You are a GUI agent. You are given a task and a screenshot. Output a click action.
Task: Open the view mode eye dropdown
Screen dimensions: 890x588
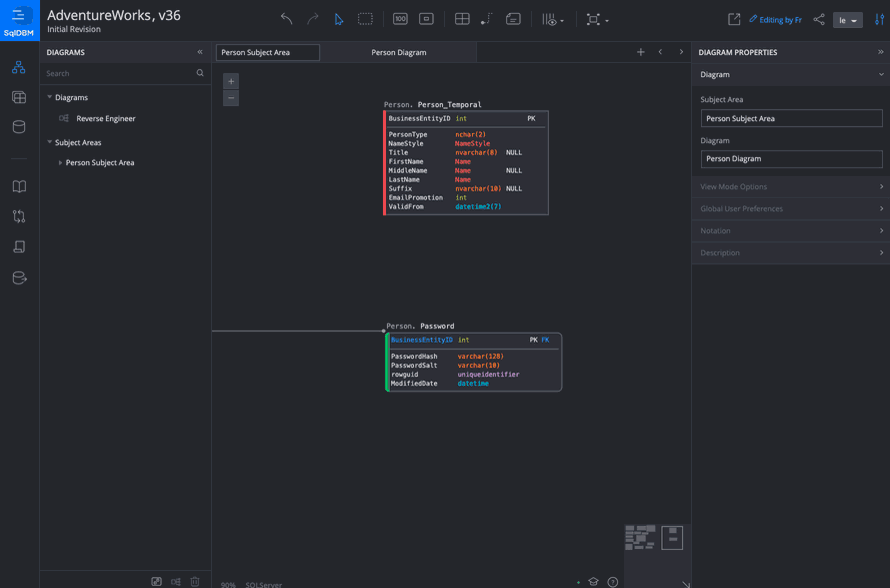(x=552, y=19)
